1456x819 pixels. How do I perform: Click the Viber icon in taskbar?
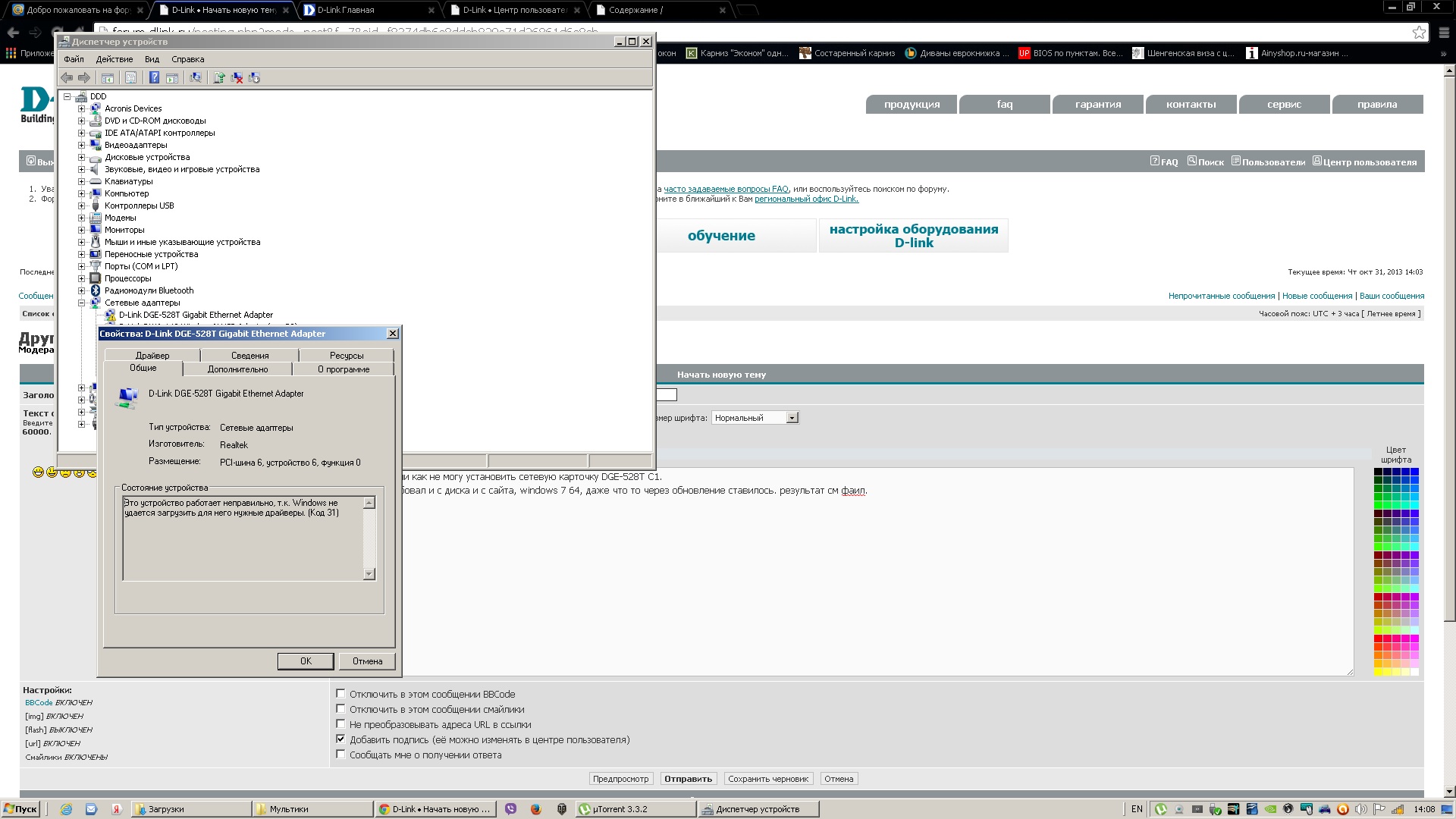click(x=510, y=809)
